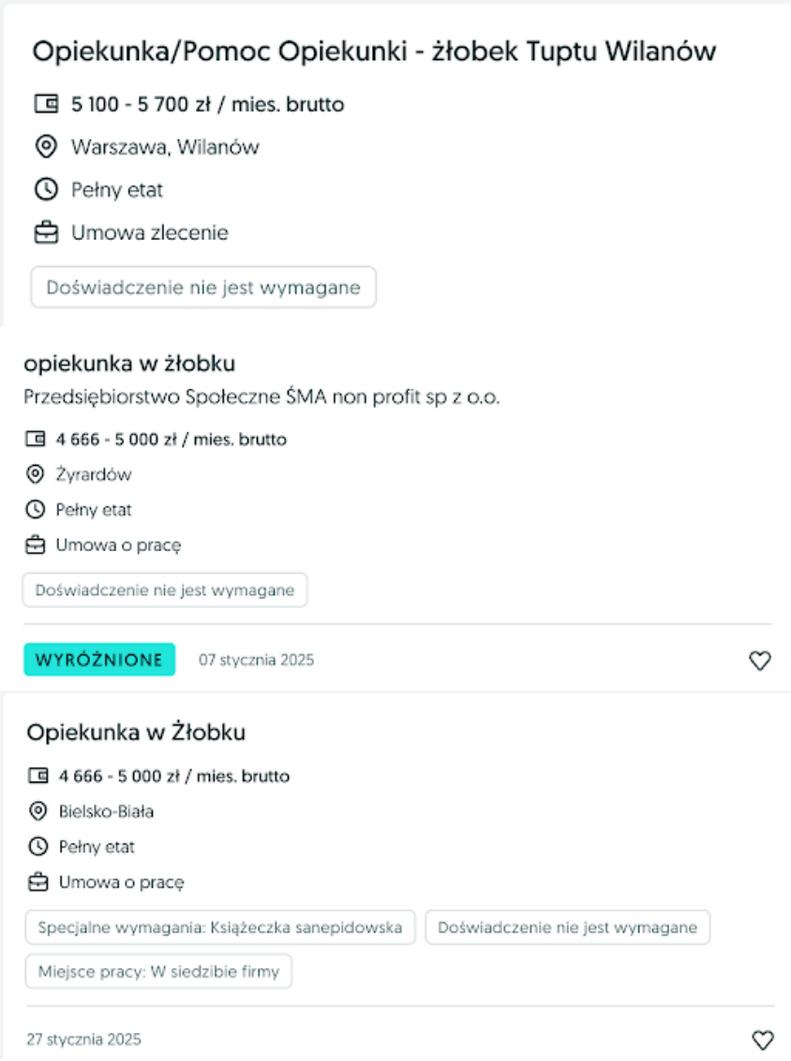Image resolution: width=791 pixels, height=1061 pixels.
Task: Click the Książeczka sanepidowska requirement tag
Action: 220,927
